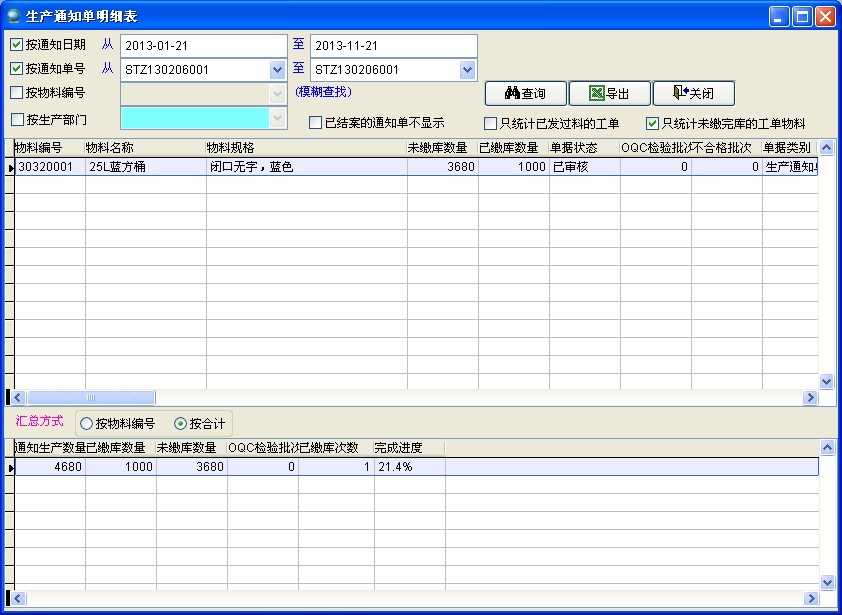Click the title bar application icon
Image resolution: width=842 pixels, height=615 pixels.
coord(13,16)
